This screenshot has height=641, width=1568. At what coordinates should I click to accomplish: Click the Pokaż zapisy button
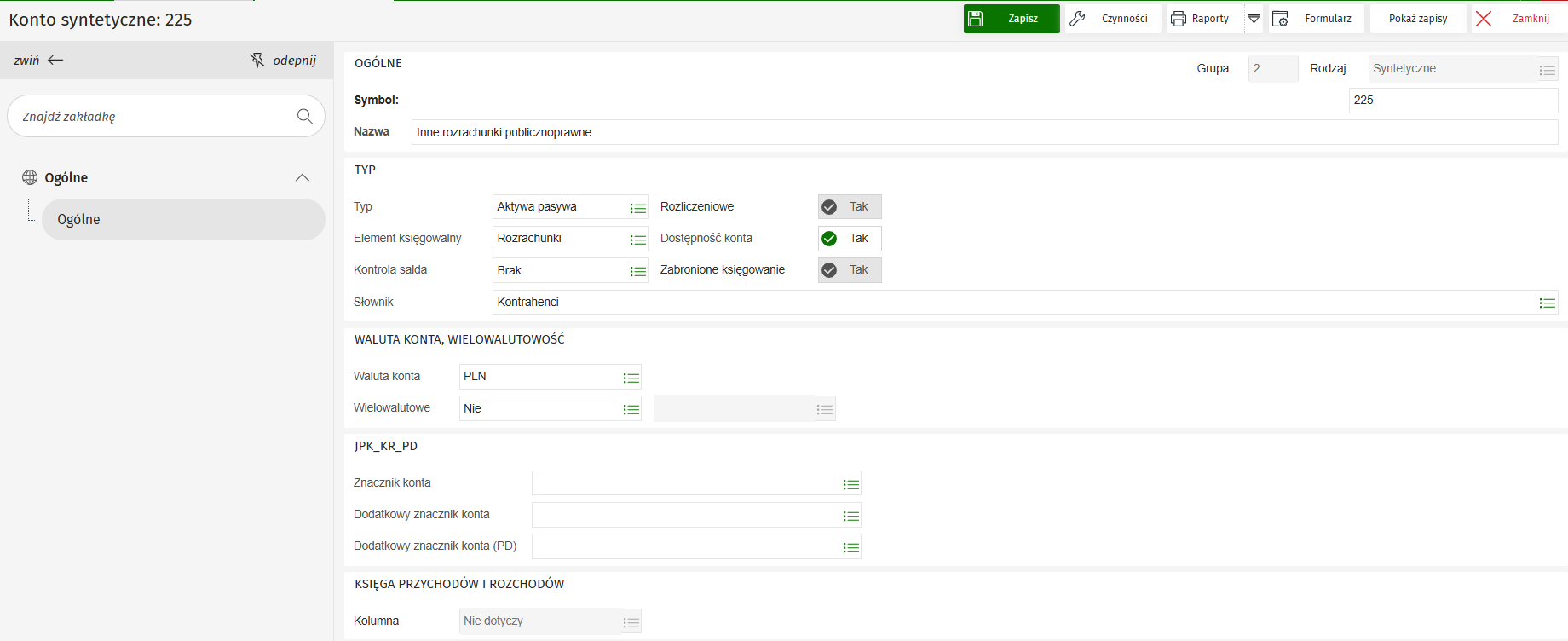[x=1417, y=19]
